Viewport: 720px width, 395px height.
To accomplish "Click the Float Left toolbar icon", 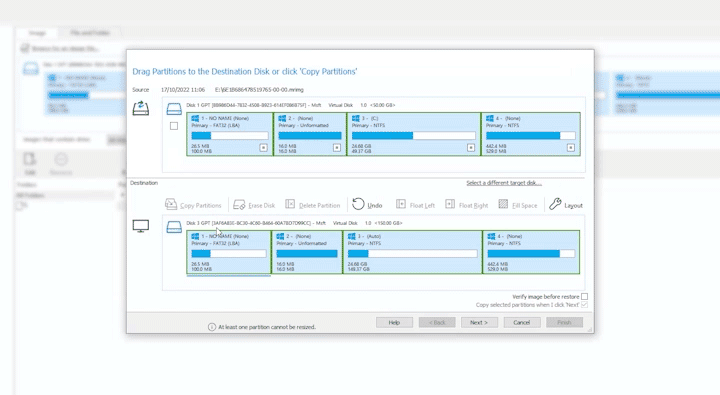I will (x=400, y=204).
